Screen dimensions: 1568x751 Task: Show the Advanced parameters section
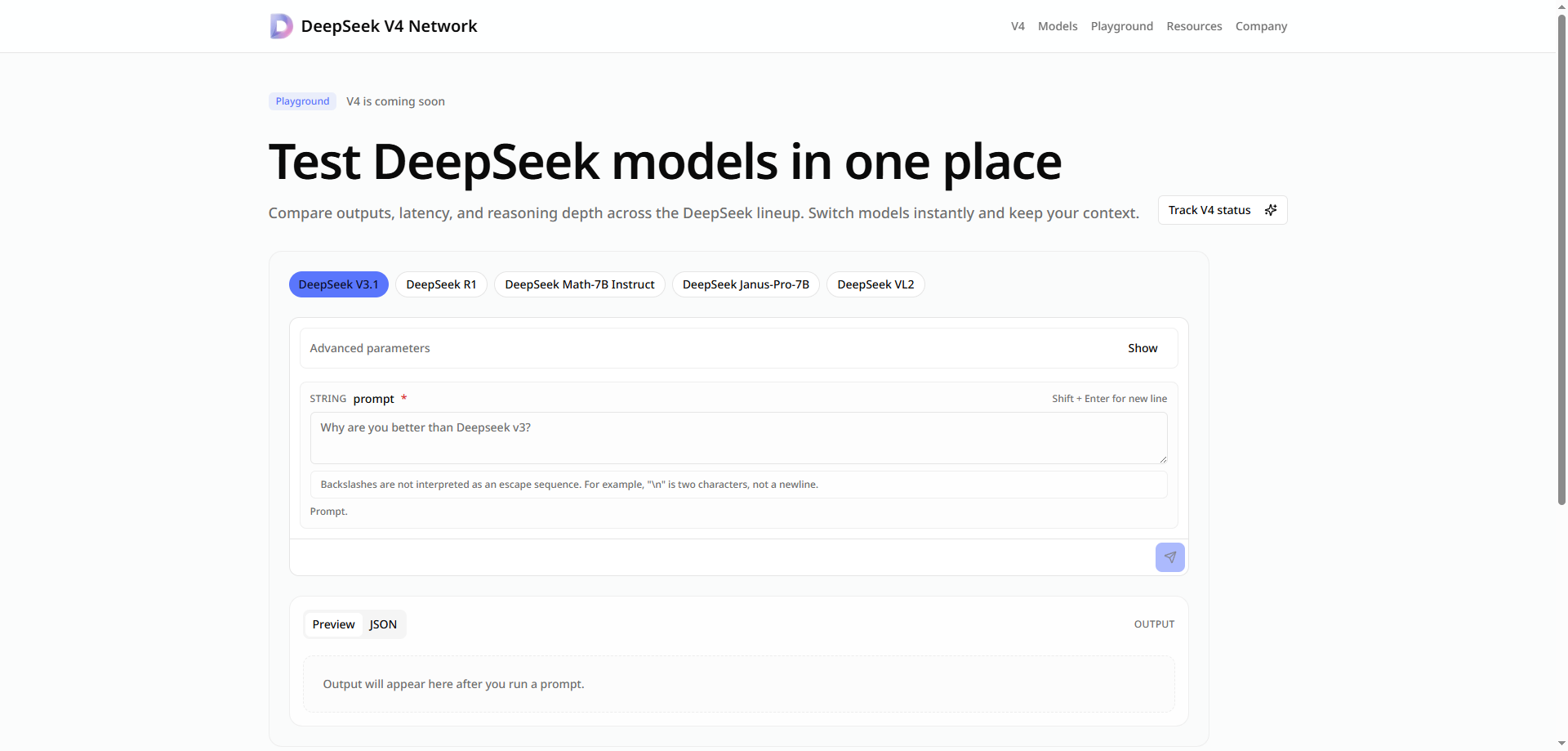[1142, 347]
